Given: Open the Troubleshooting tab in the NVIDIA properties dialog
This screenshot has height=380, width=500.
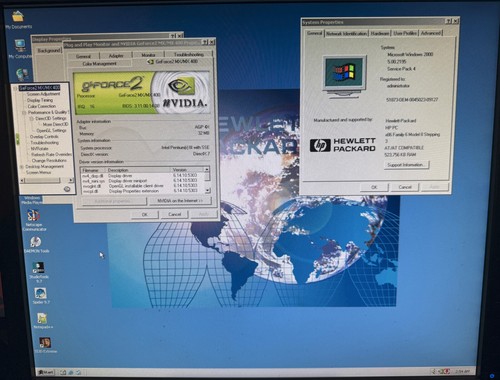Looking at the screenshot, I should pyautogui.click(x=189, y=54).
